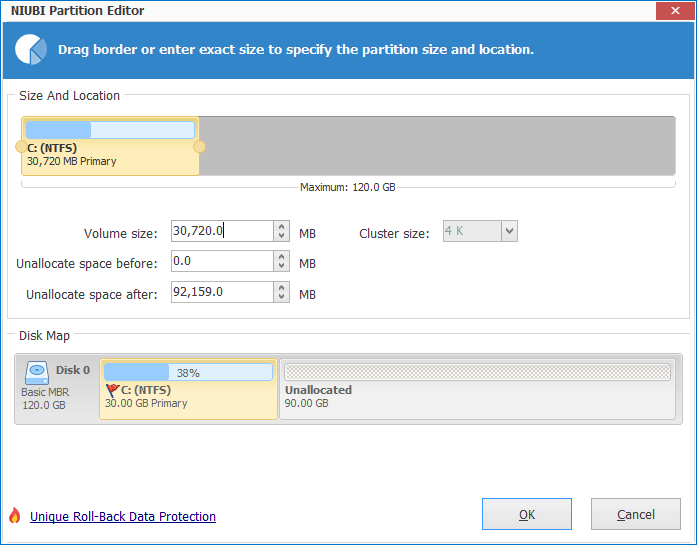Click the flame icon beside Roll-Back link
Viewport: 697px width, 545px height.
click(15, 516)
